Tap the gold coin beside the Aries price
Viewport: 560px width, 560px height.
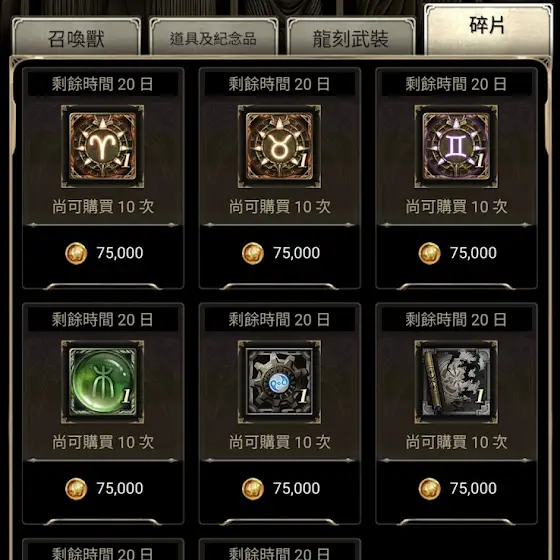coord(76,253)
